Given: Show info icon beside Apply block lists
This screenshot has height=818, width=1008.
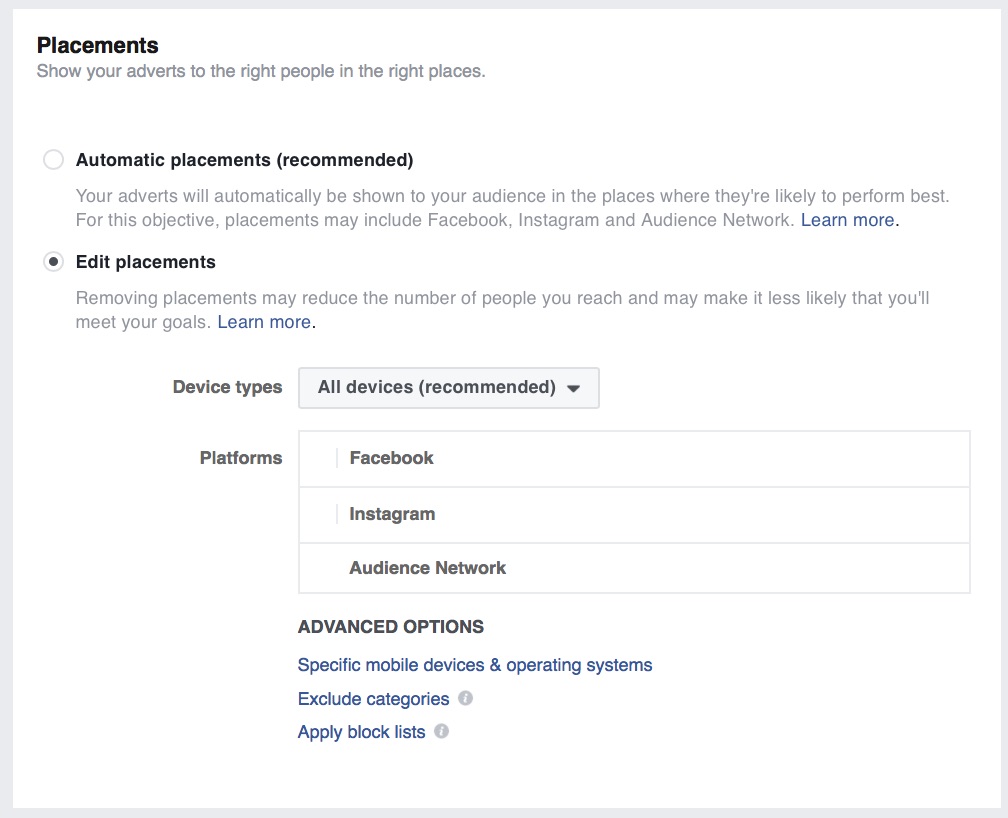Looking at the screenshot, I should [x=441, y=731].
